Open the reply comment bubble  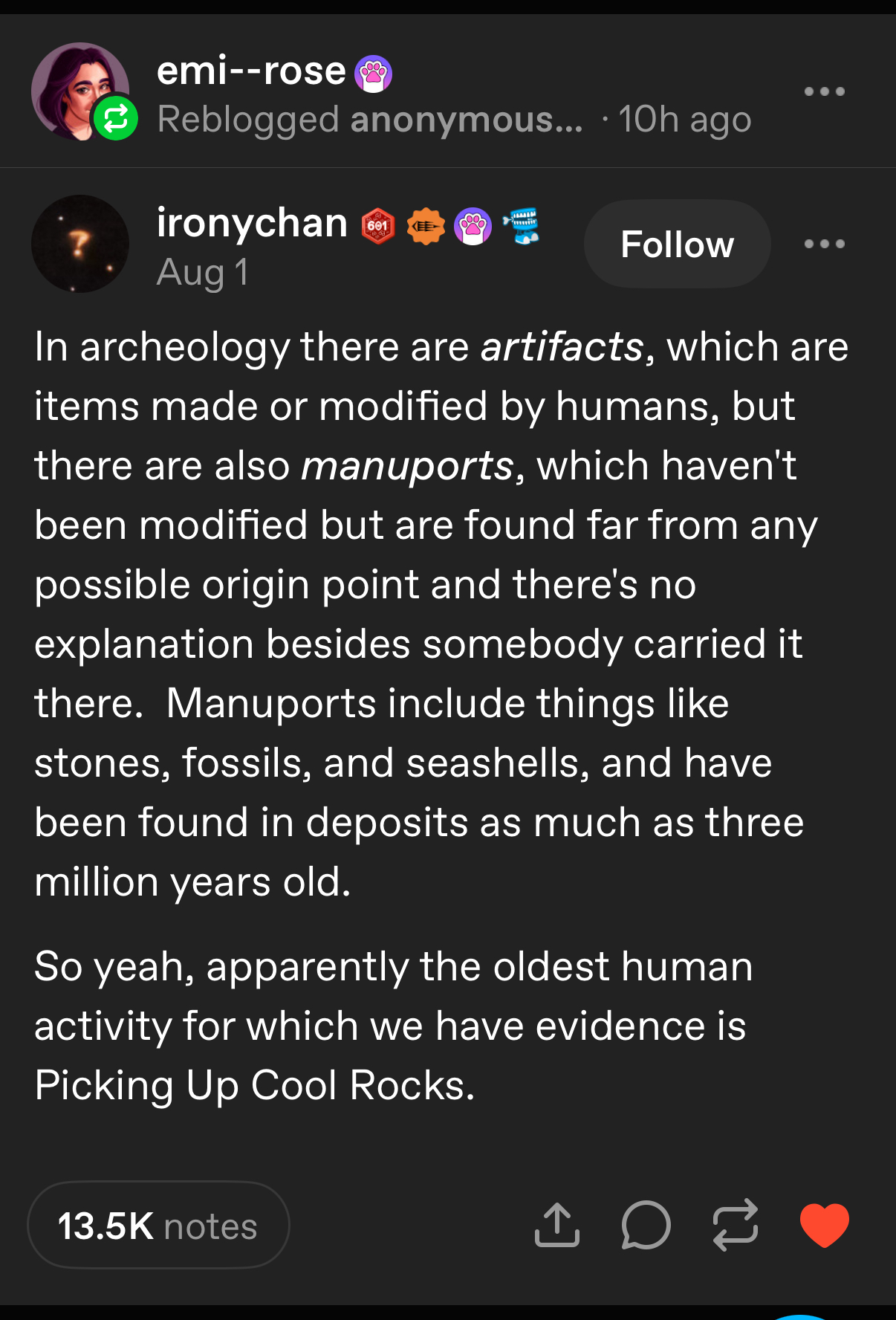click(x=646, y=1225)
